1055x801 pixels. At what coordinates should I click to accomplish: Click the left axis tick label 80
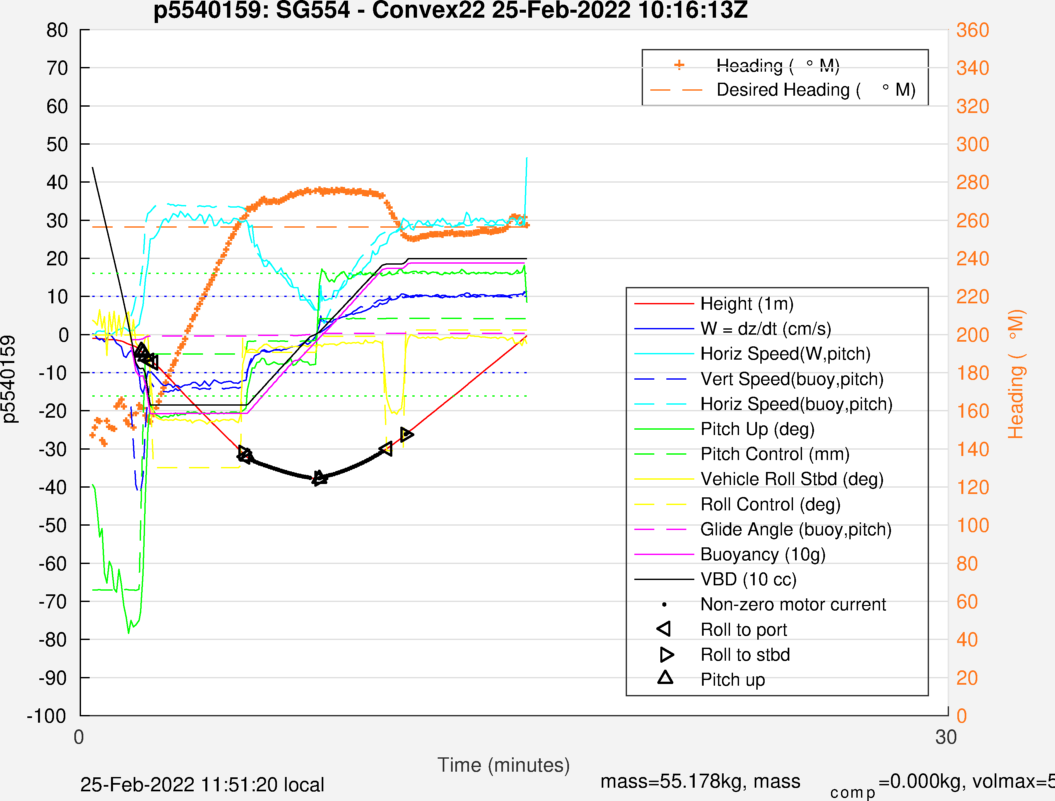[57, 30]
